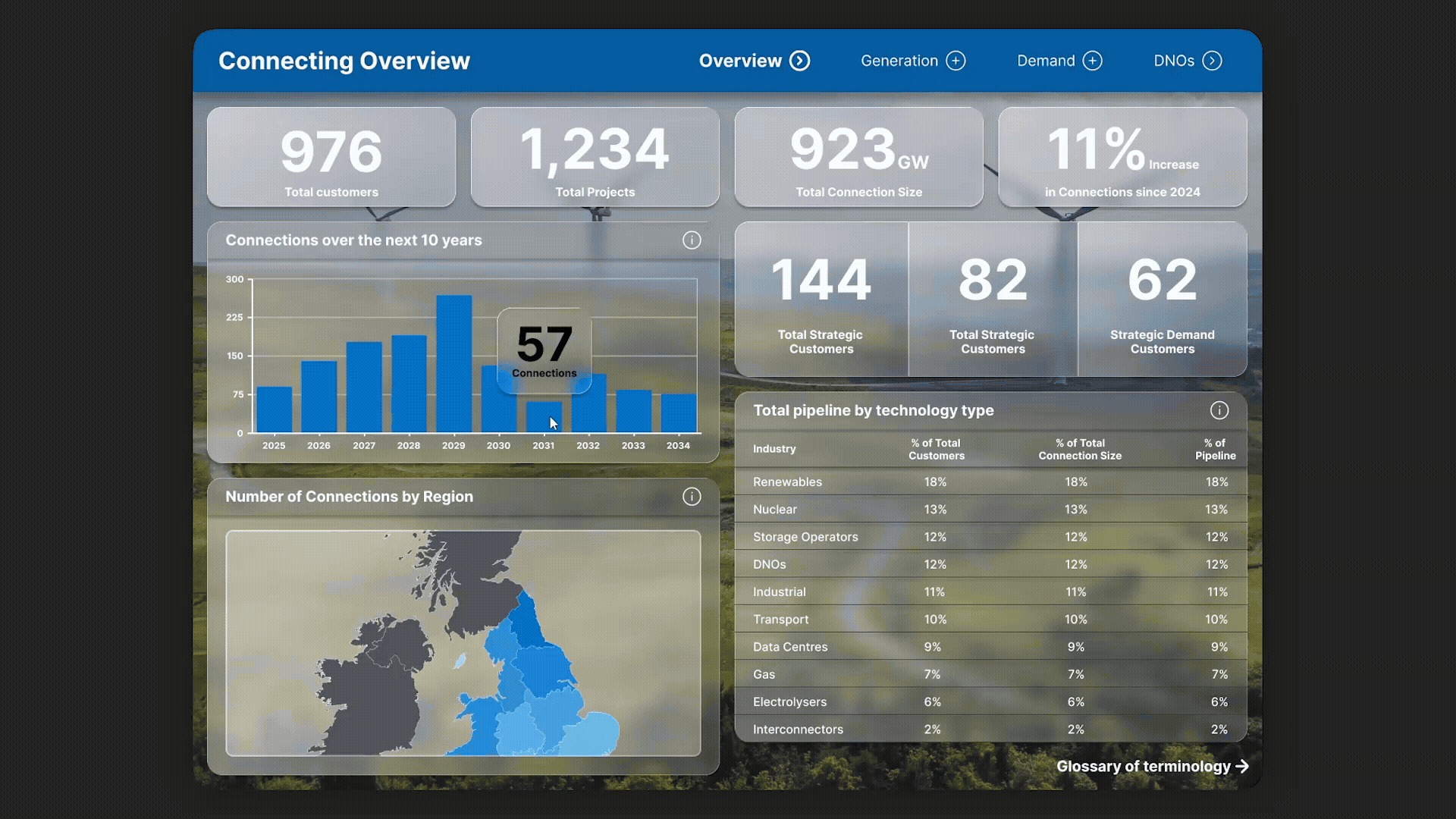Click the % of Total Connection Size header
Viewport: 1456px width, 819px height.
pos(1080,449)
